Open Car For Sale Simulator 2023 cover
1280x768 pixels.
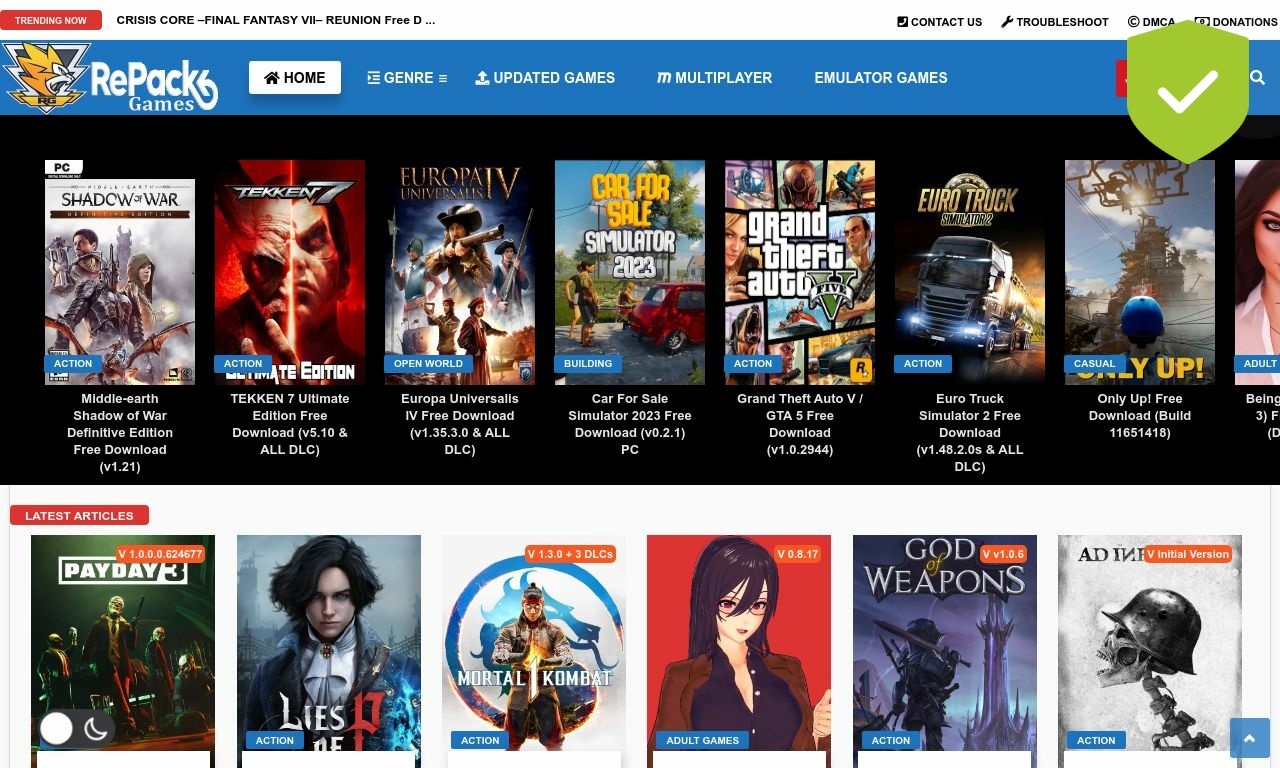[630, 272]
